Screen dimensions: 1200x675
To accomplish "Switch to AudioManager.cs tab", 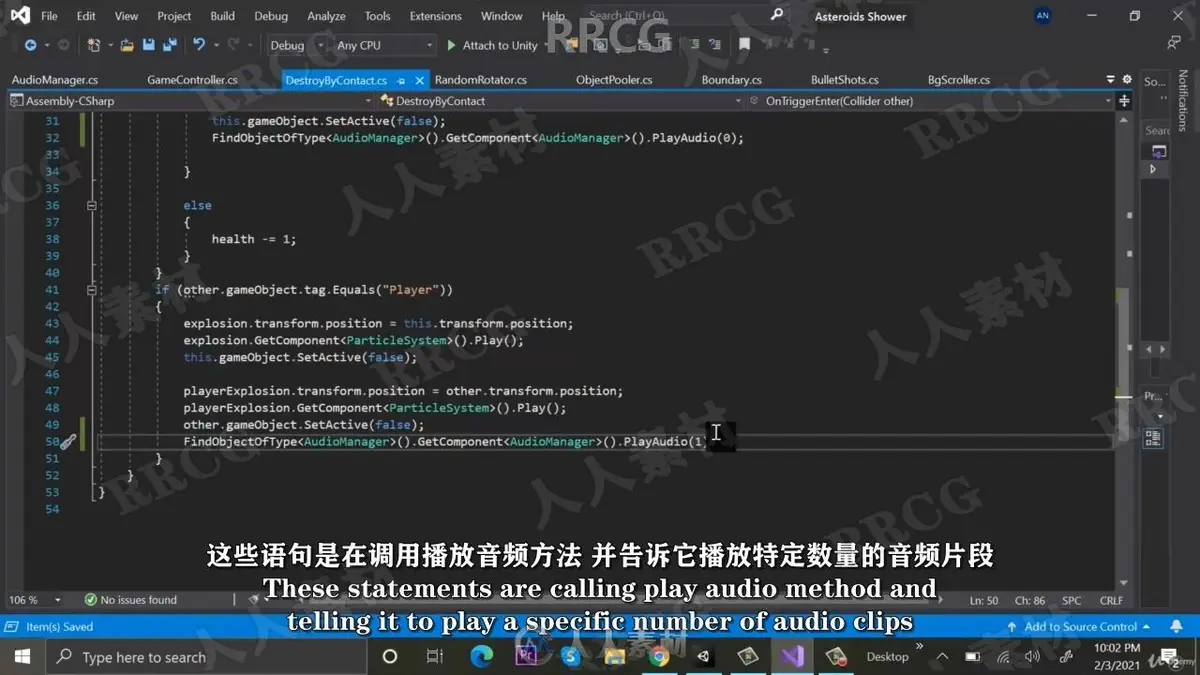I will point(55,80).
